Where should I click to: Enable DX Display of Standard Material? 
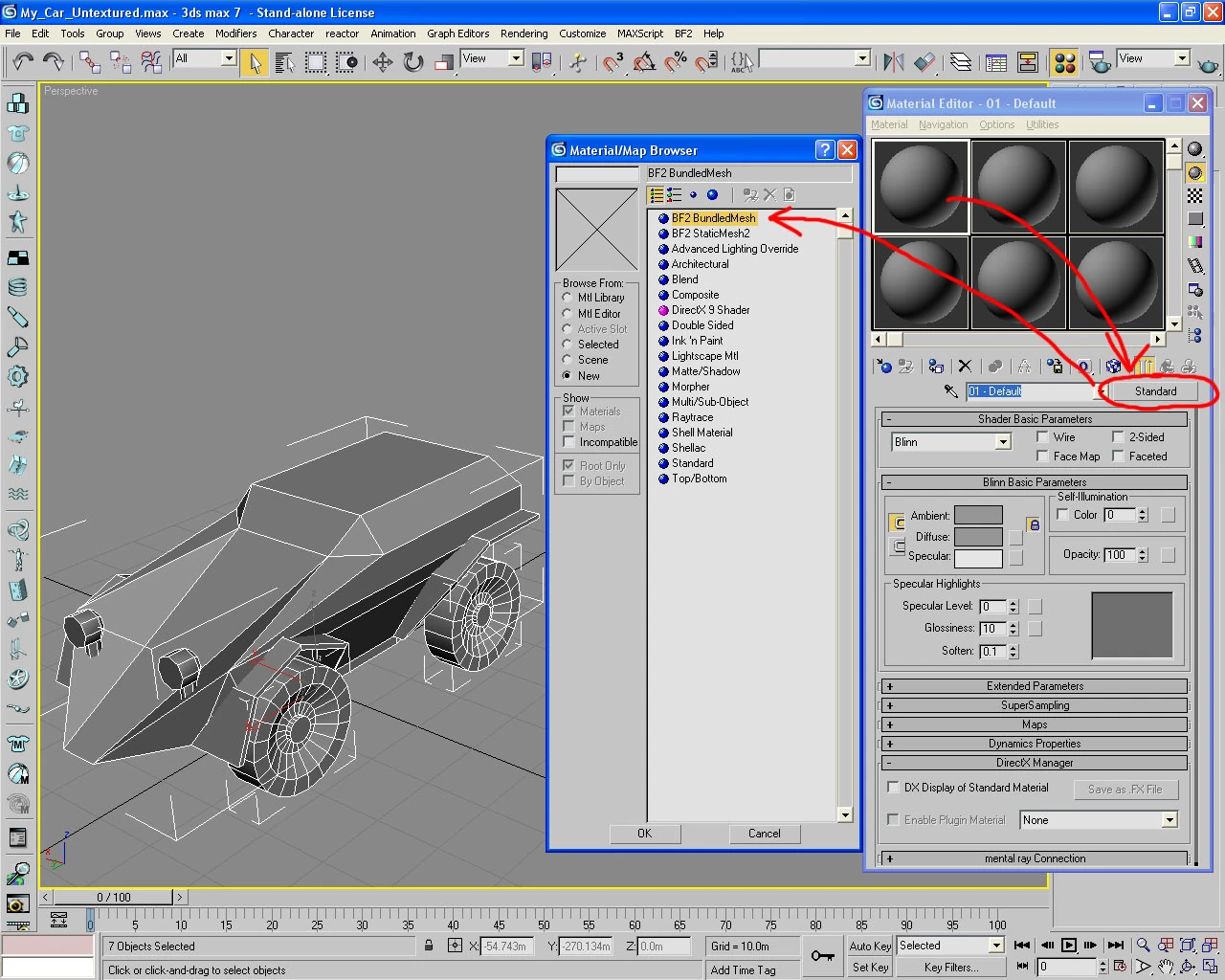(894, 788)
